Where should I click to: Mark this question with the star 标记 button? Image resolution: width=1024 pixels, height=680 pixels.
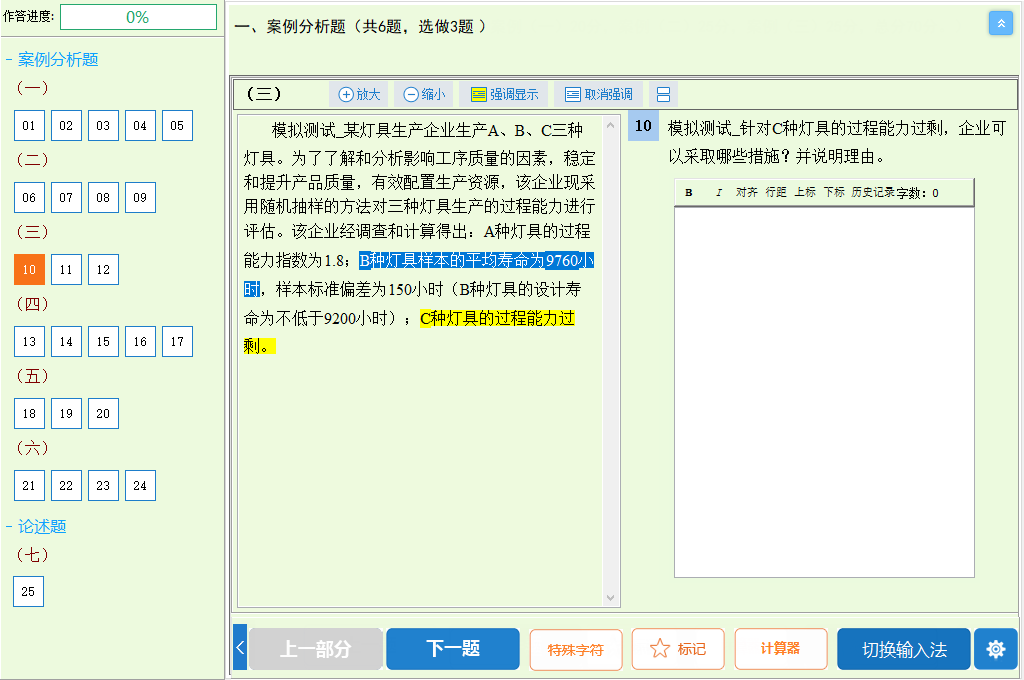pyautogui.click(x=678, y=649)
